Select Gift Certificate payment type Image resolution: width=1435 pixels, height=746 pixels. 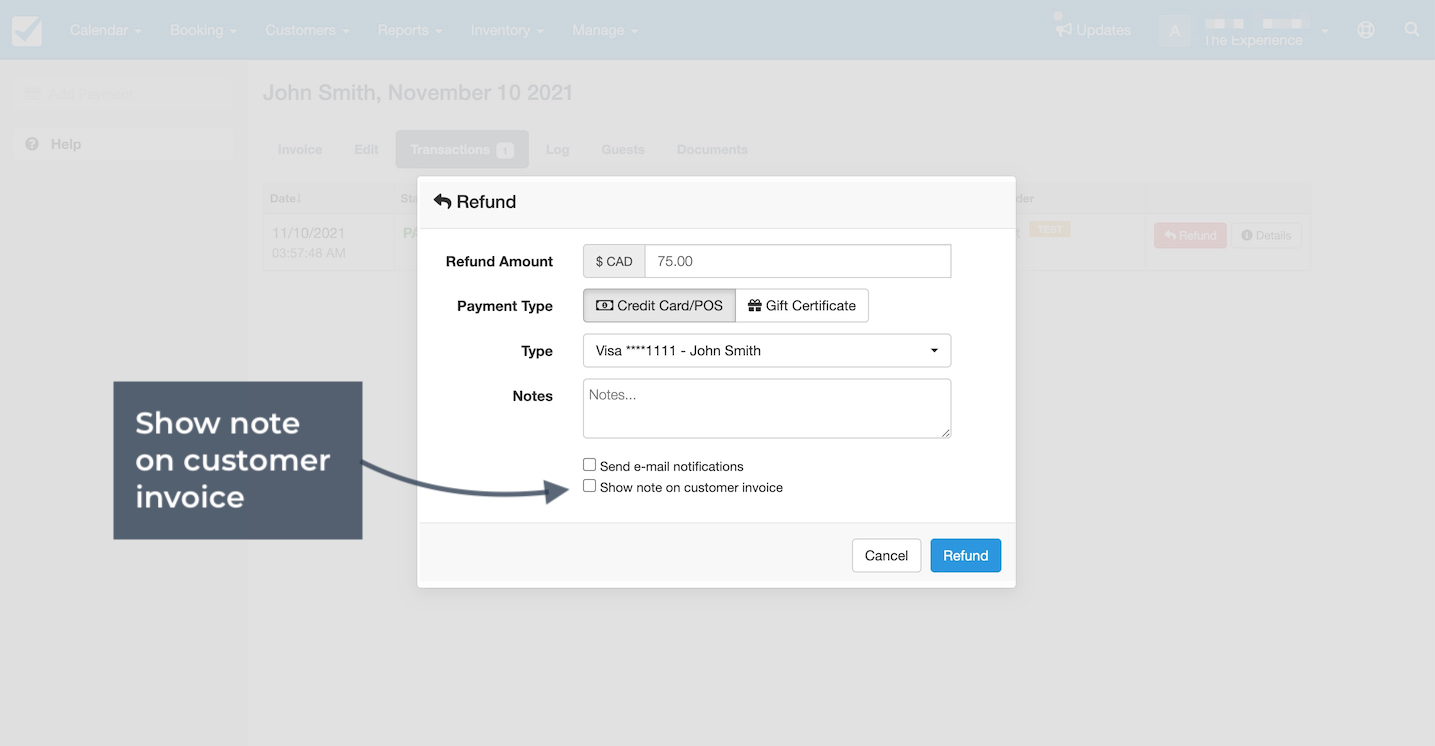click(802, 306)
